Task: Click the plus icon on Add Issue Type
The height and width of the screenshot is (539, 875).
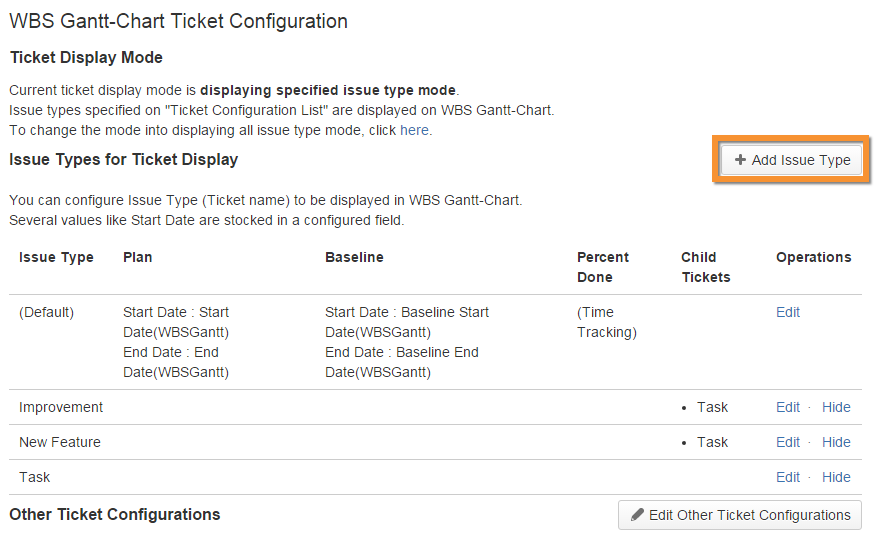Action: pyautogui.click(x=740, y=160)
